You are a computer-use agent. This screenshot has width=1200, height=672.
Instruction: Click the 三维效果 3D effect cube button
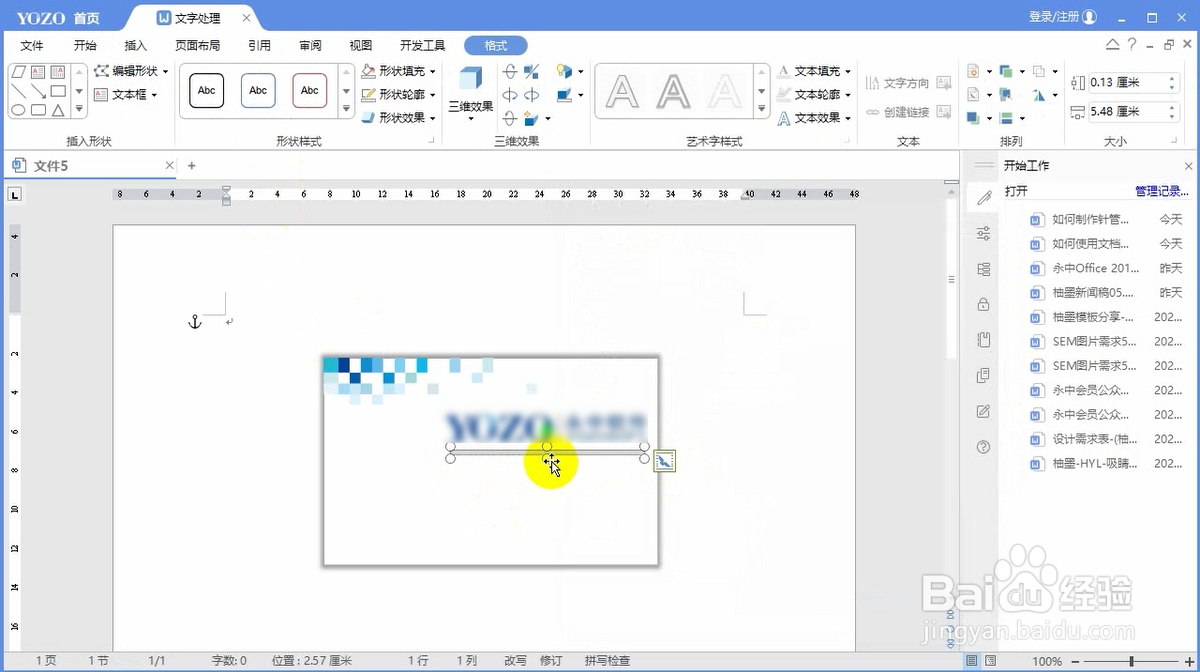click(x=470, y=92)
